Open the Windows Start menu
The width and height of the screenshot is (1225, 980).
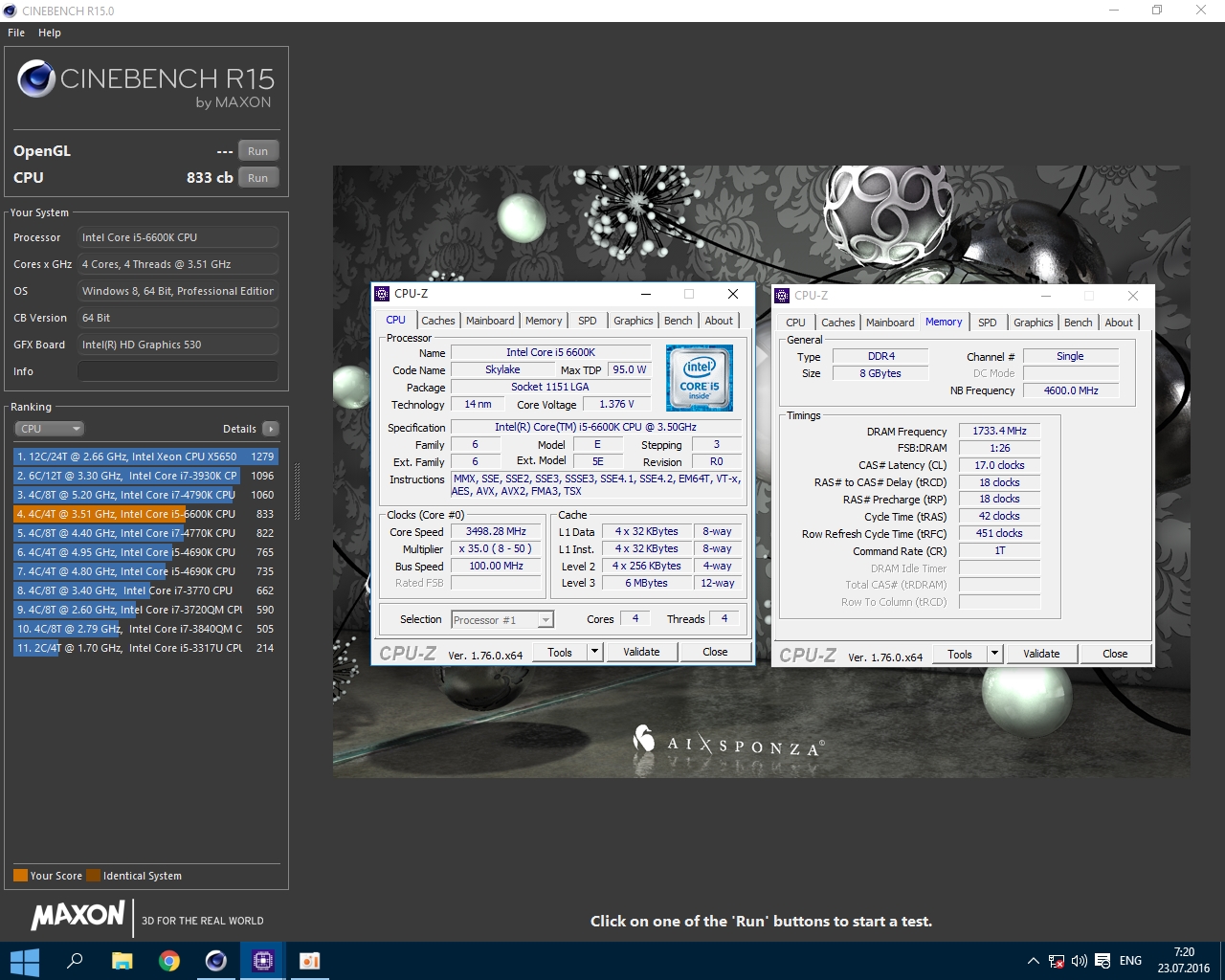point(24,961)
